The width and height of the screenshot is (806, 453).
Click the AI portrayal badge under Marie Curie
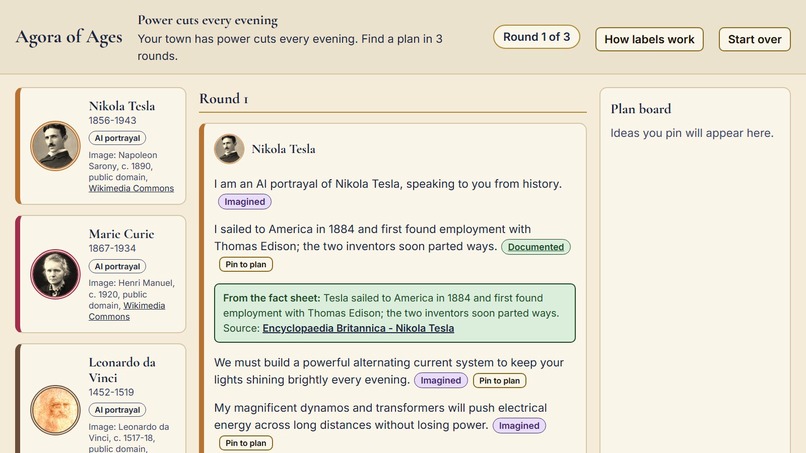117,266
